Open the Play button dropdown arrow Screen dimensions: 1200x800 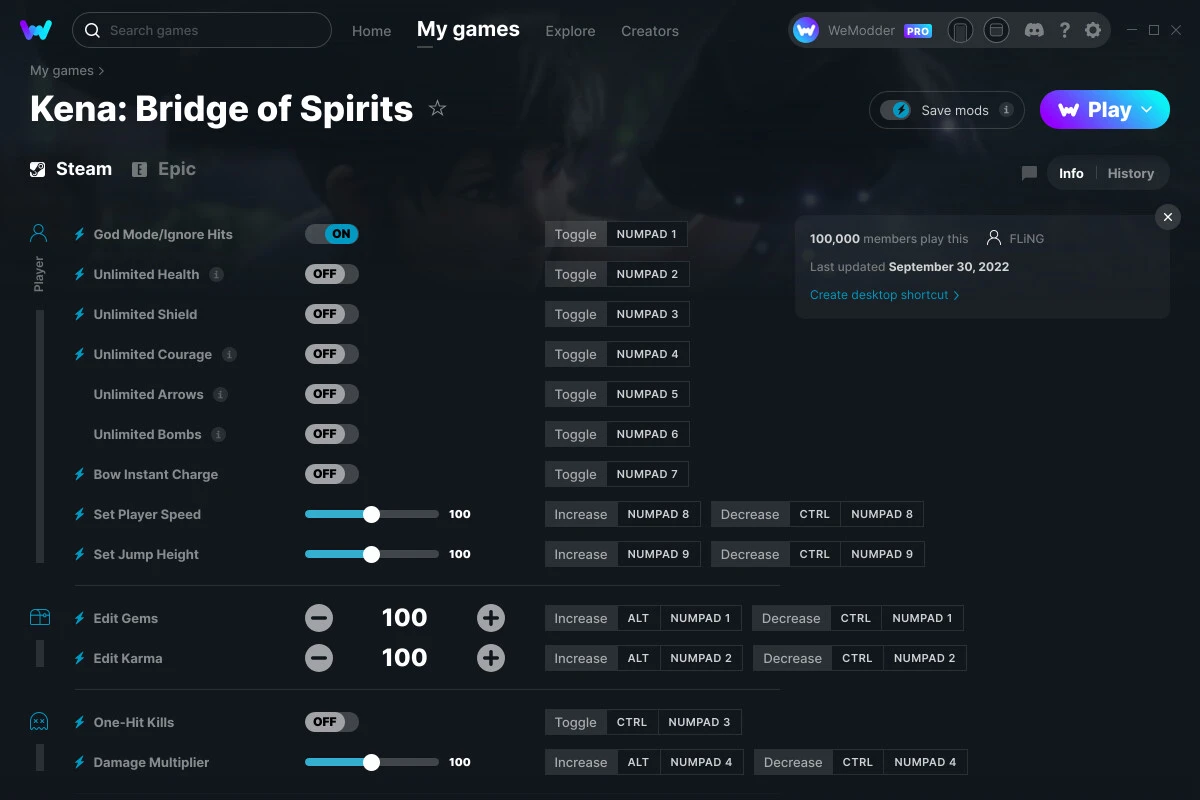tap(1148, 110)
